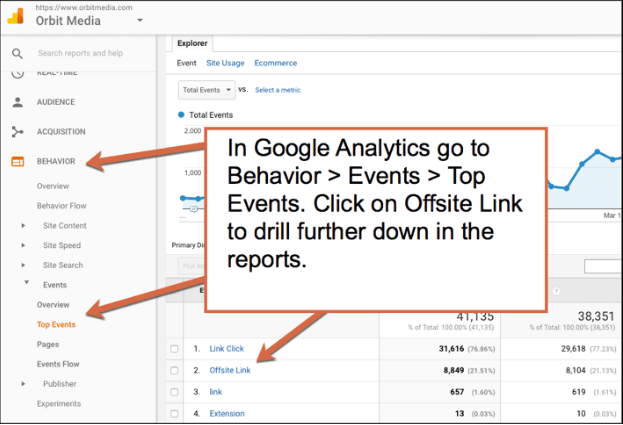Screen dimensions: 623x425
Task: Click the Select a metric link
Action: (277, 90)
